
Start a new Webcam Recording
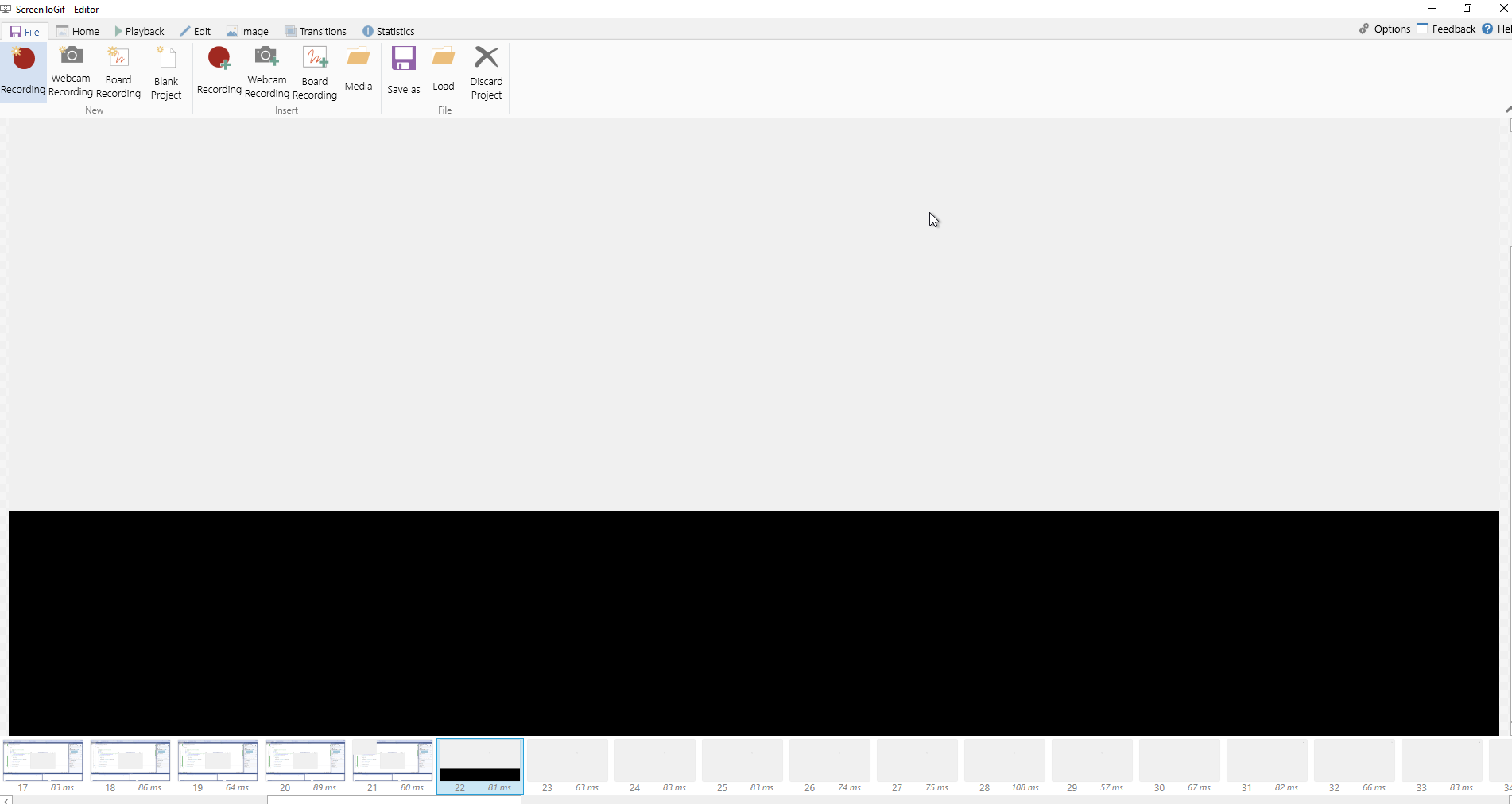pyautogui.click(x=71, y=70)
